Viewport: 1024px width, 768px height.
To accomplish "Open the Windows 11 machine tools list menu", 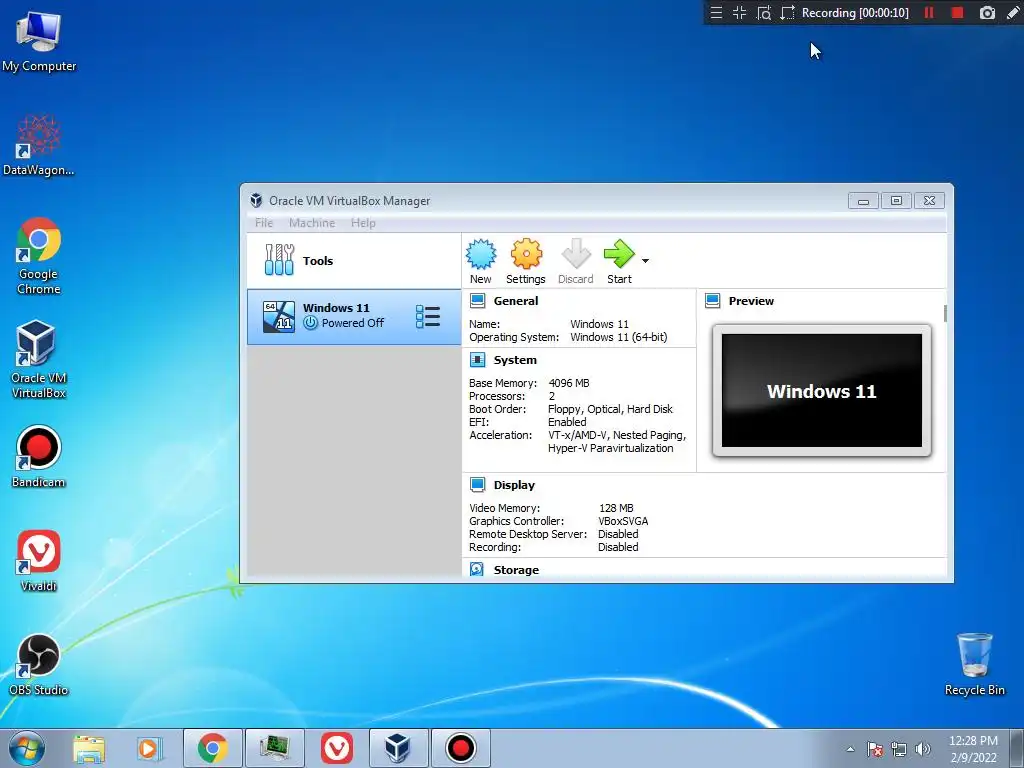I will (x=428, y=317).
